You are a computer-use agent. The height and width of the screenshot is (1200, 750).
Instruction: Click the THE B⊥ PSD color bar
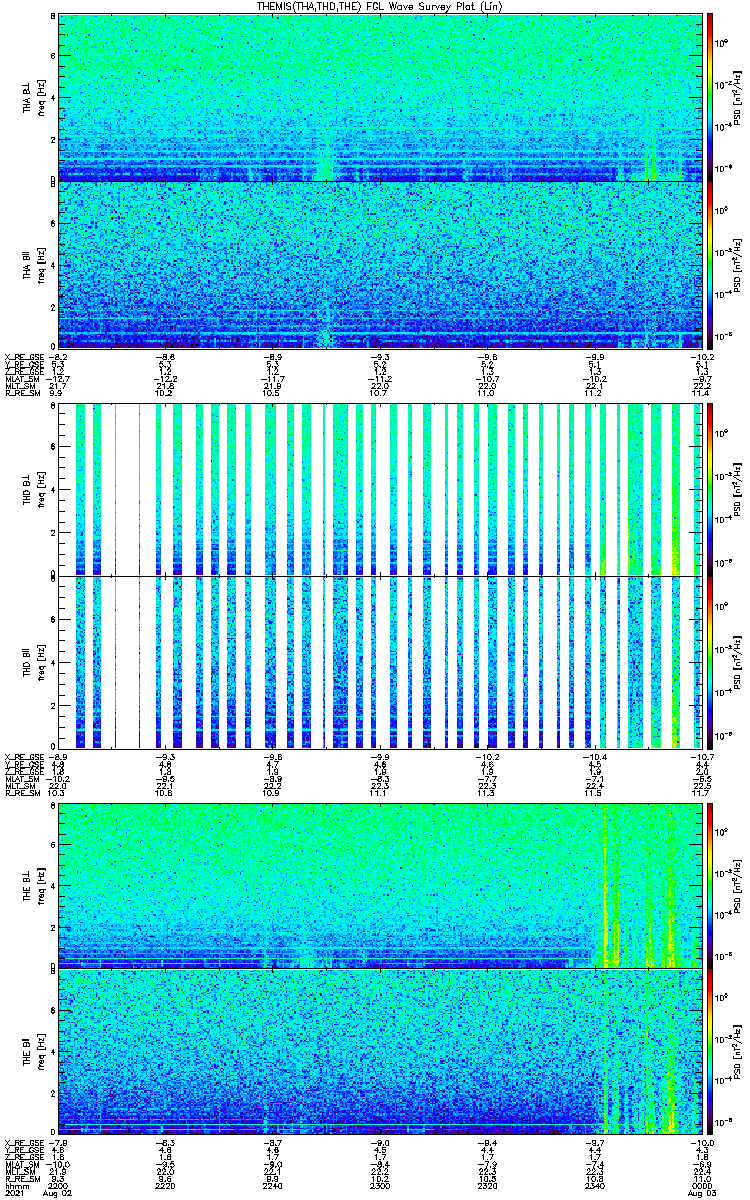click(709, 885)
